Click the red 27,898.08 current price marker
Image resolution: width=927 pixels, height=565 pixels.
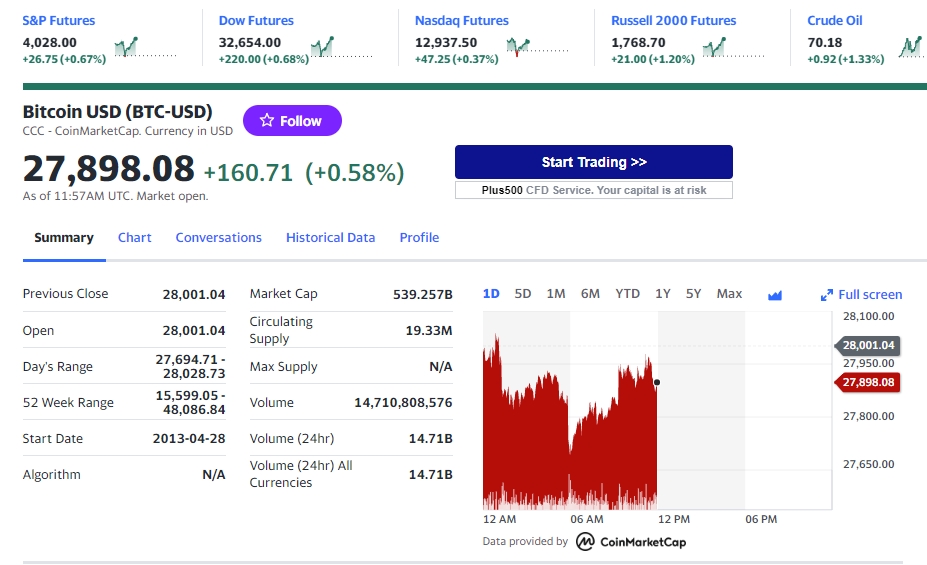(x=867, y=382)
